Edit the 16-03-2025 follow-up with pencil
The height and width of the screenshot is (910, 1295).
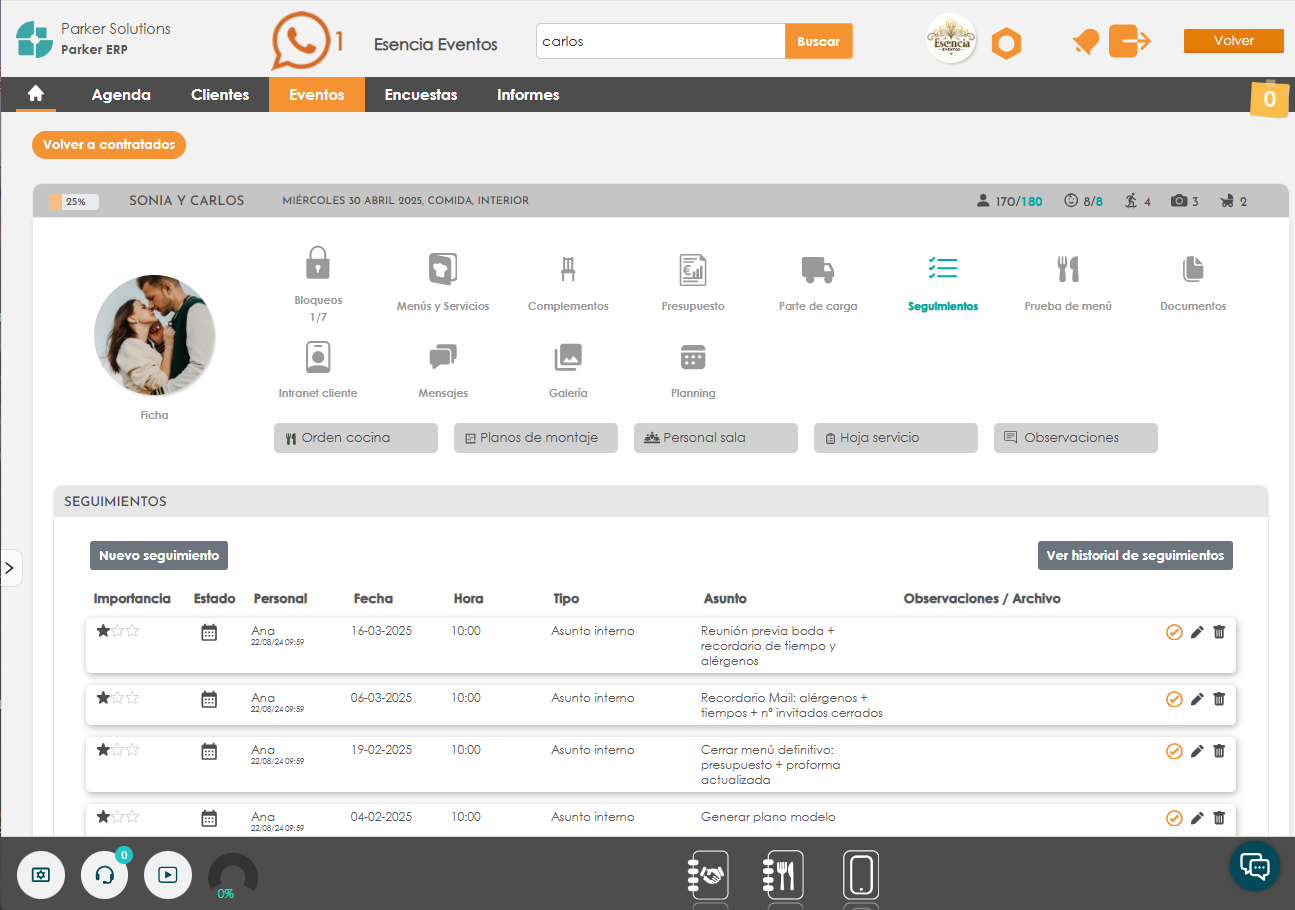[x=1197, y=632]
